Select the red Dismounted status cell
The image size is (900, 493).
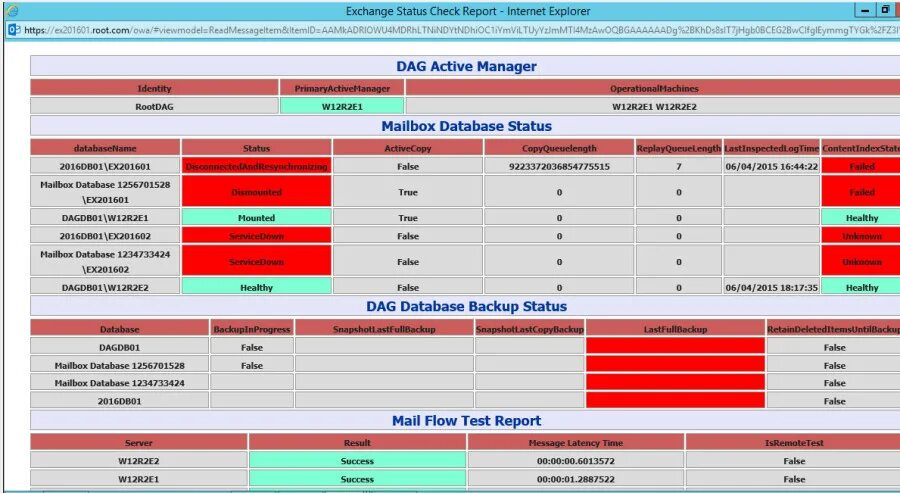pos(257,192)
